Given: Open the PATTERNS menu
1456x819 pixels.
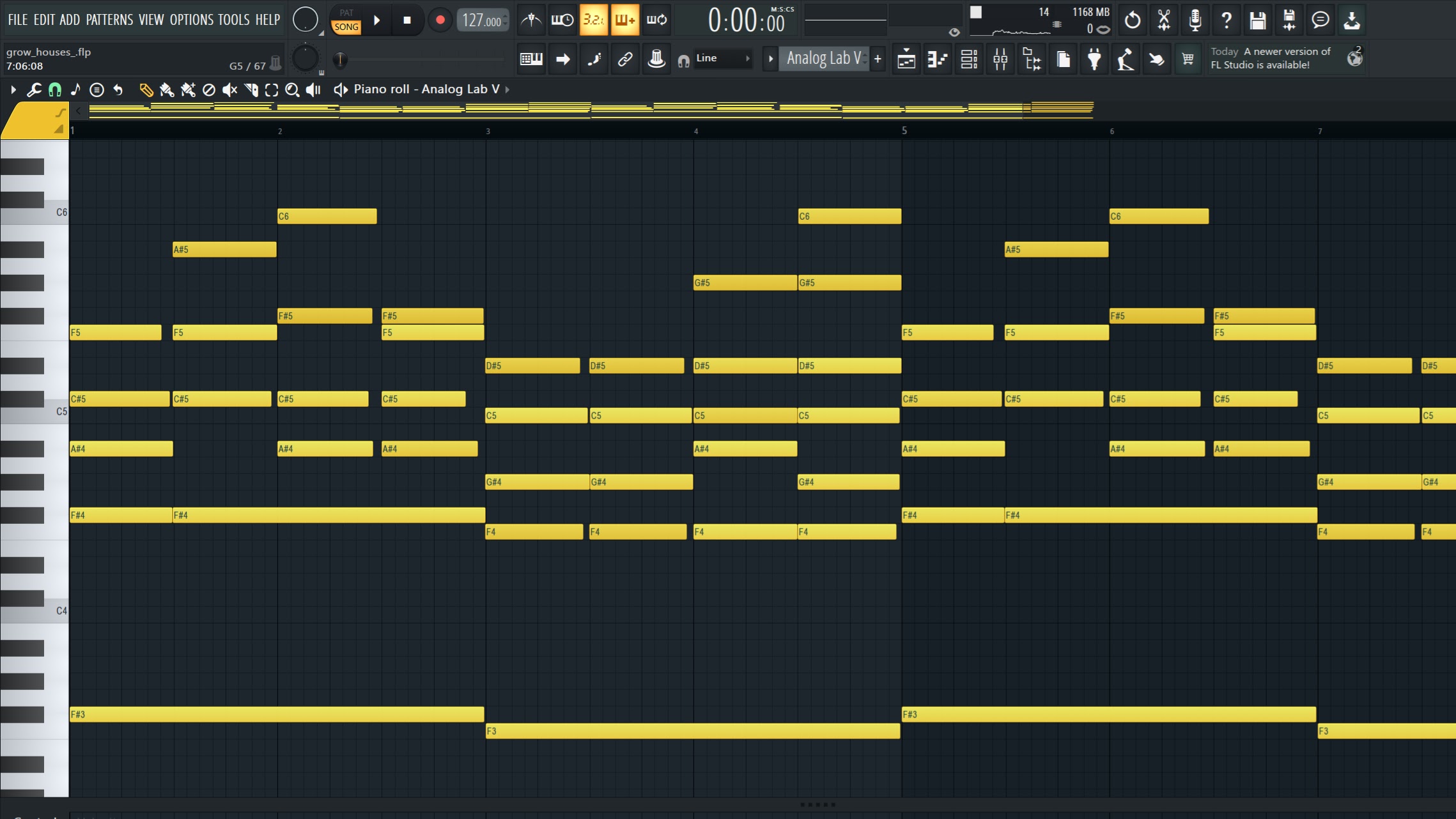Looking at the screenshot, I should (x=109, y=20).
